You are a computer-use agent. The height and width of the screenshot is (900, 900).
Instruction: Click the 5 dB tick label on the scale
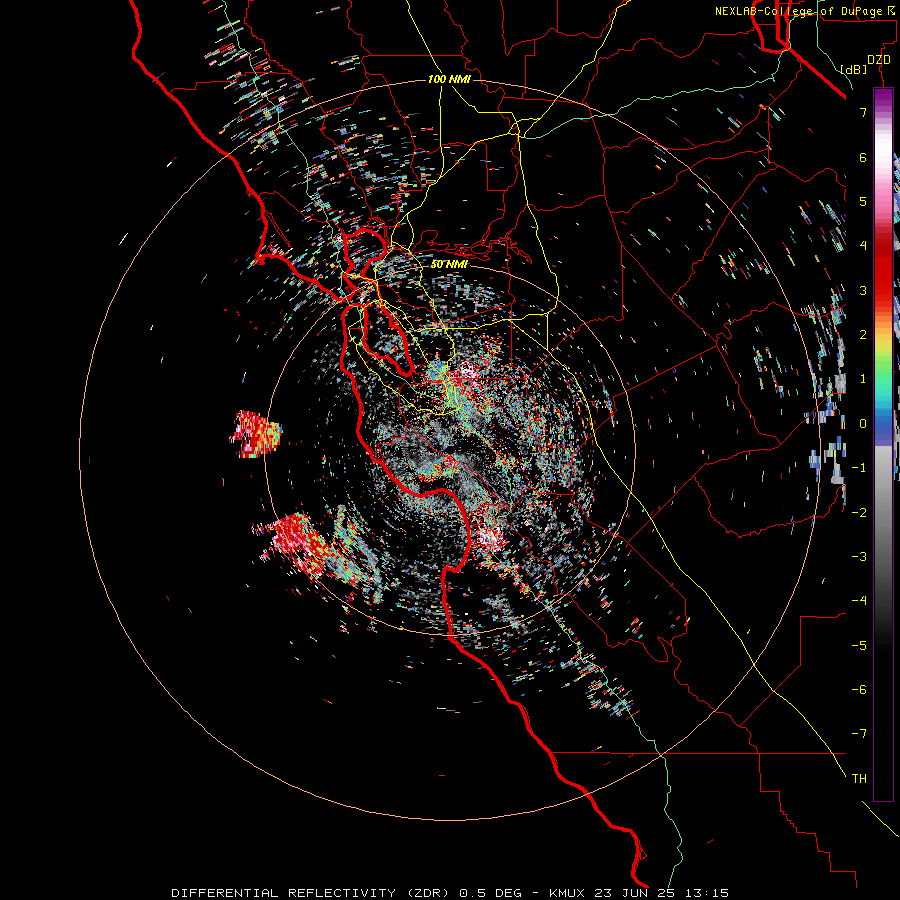(x=863, y=201)
